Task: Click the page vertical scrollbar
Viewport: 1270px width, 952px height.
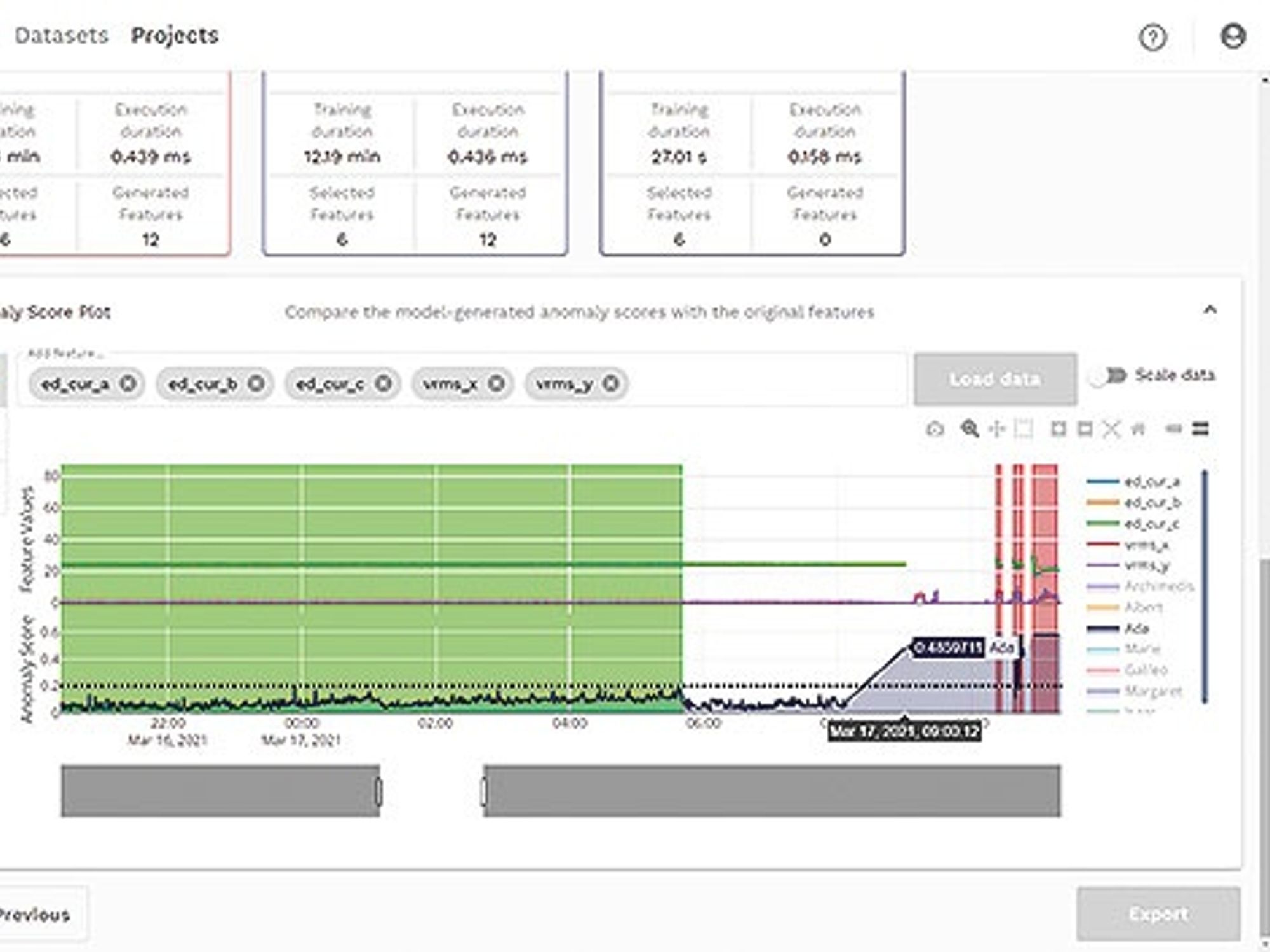Action: click(x=1264, y=749)
